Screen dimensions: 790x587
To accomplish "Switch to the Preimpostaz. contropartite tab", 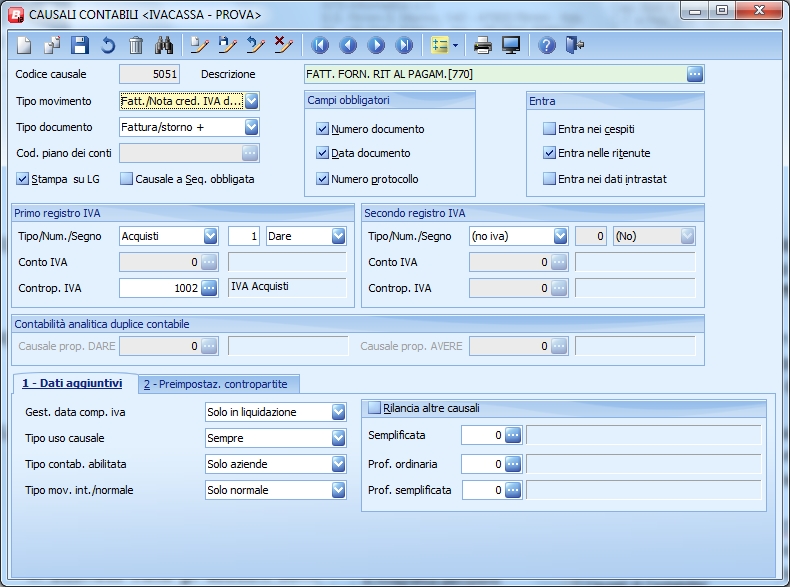I will pyautogui.click(x=220, y=384).
